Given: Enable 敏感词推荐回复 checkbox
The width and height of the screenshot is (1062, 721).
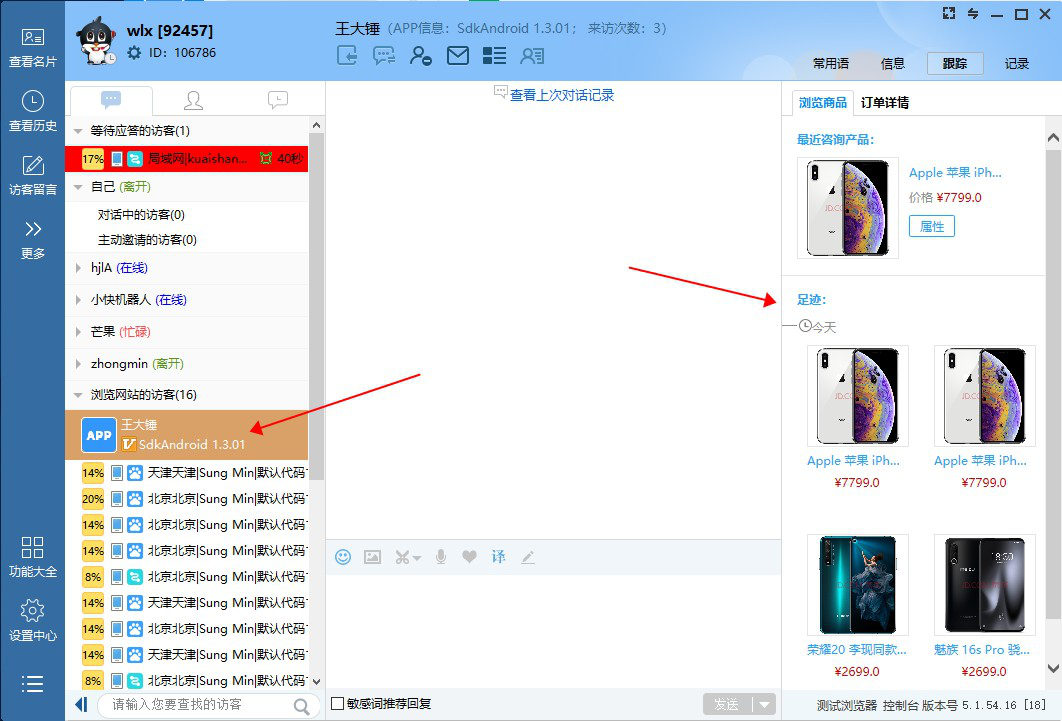Looking at the screenshot, I should click(338, 704).
